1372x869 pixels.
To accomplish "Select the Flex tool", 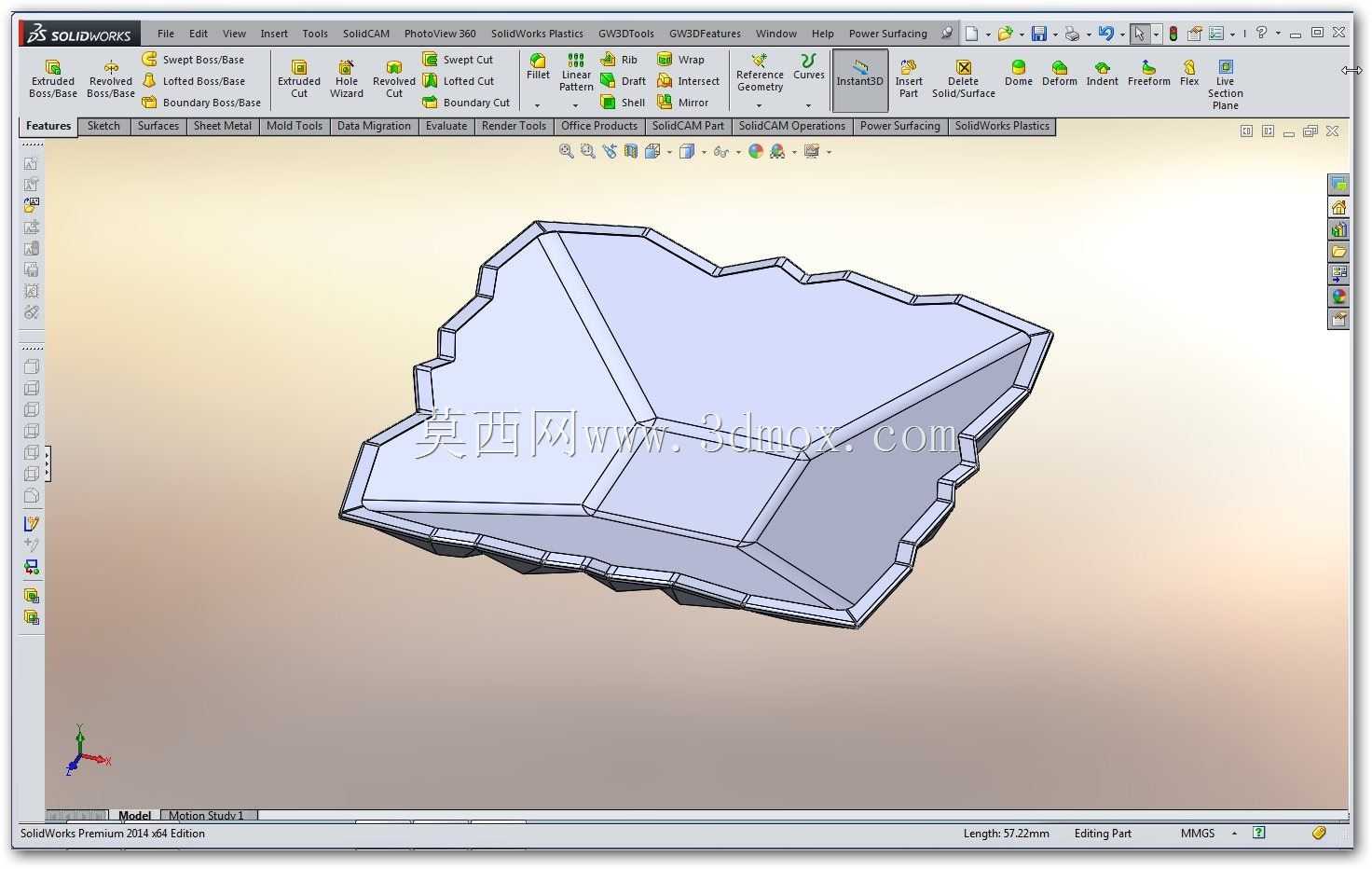I will pos(1189,73).
